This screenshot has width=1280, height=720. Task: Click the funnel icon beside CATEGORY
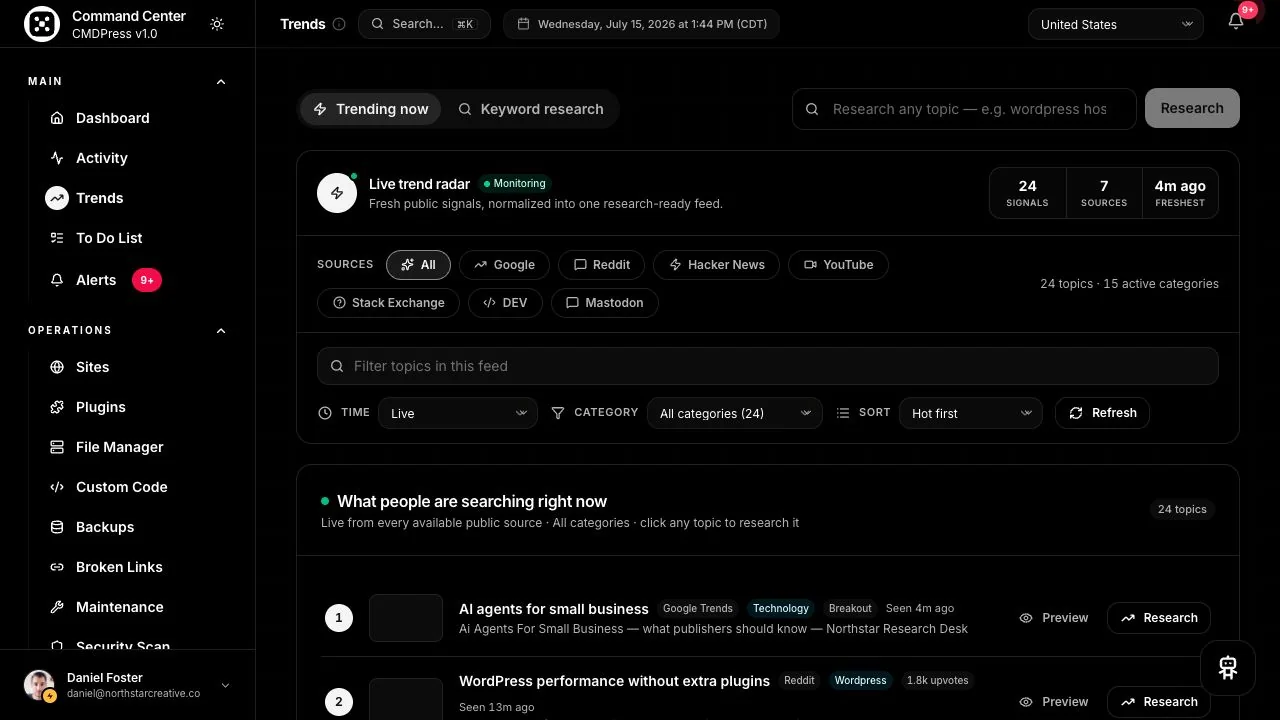pyautogui.click(x=558, y=413)
